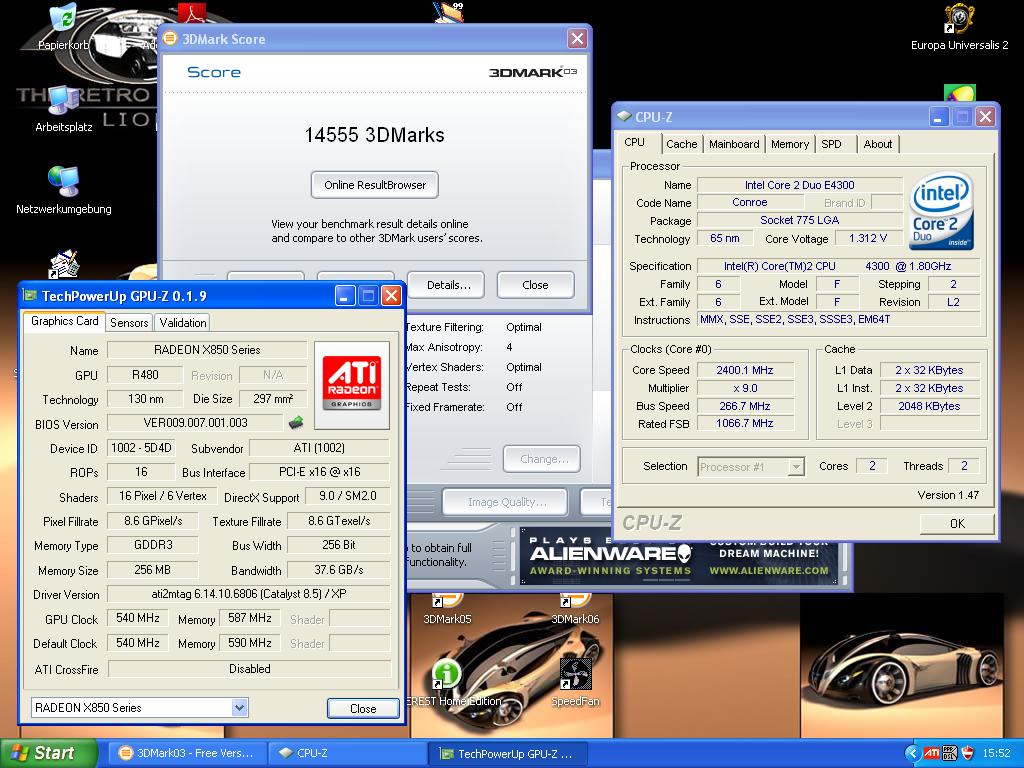Screen dimensions: 1024x768
Task: Click the Instructions value MMX, SSE list
Action: click(839, 319)
